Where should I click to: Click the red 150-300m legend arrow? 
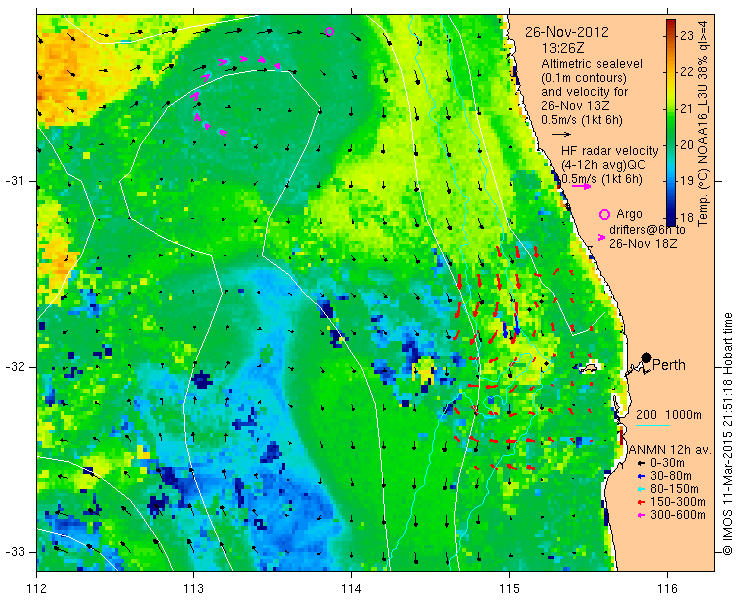coord(639,502)
